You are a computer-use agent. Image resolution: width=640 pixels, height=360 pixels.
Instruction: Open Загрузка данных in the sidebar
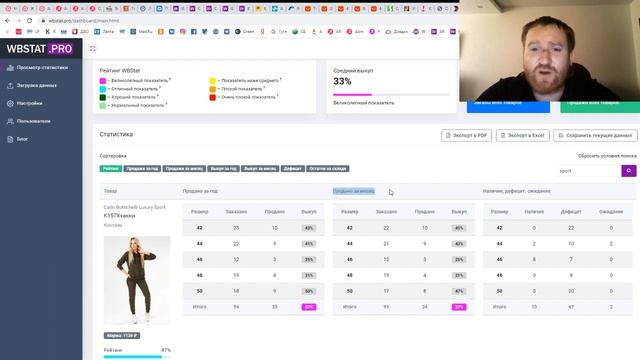37,86
